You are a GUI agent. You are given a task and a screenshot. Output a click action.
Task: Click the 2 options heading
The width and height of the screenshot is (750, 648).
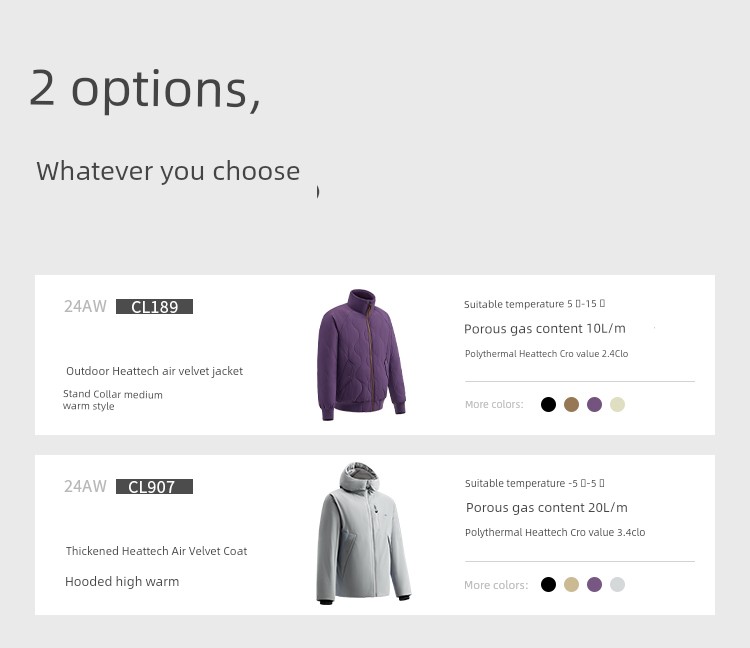pos(145,89)
